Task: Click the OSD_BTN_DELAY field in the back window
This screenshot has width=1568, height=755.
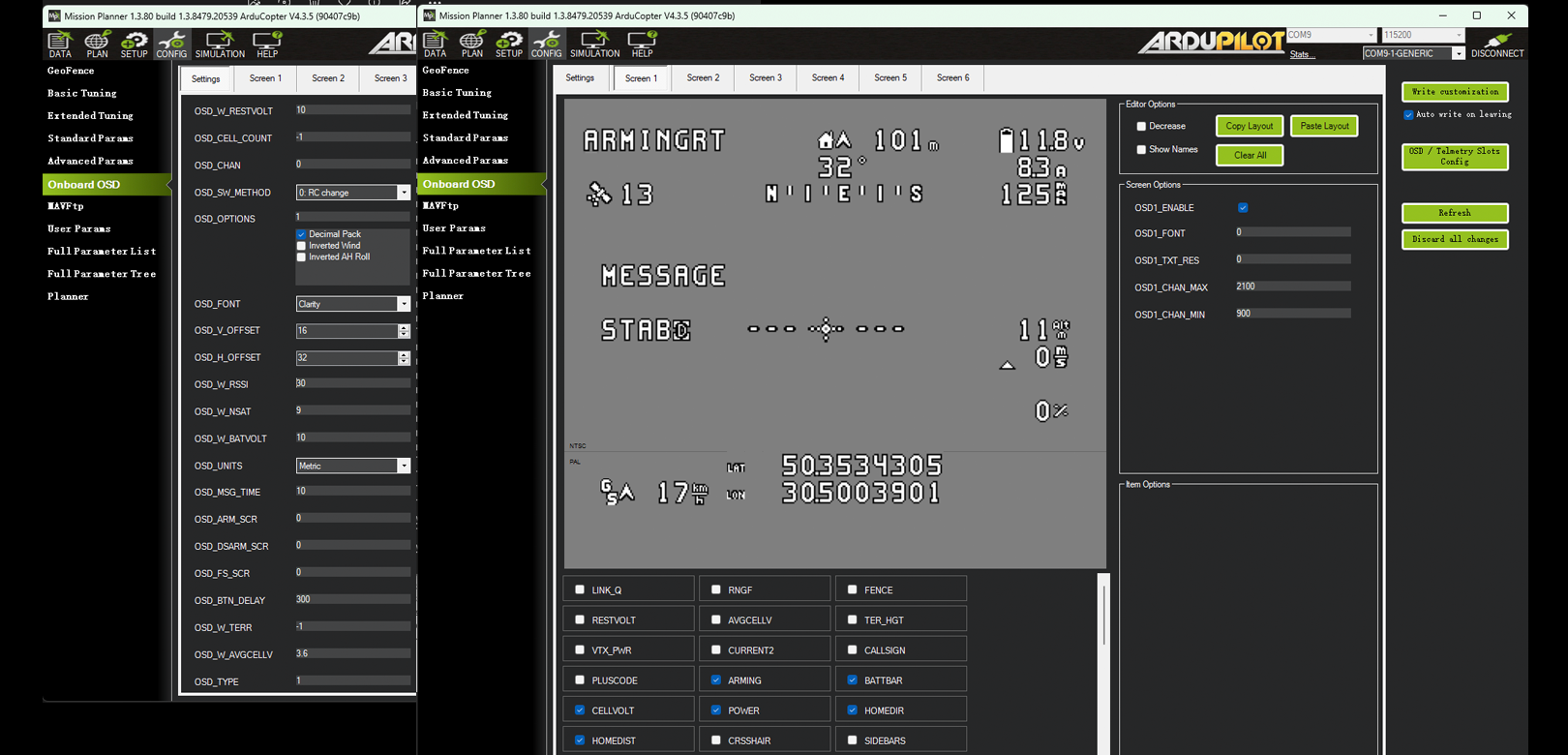Action: (x=353, y=600)
